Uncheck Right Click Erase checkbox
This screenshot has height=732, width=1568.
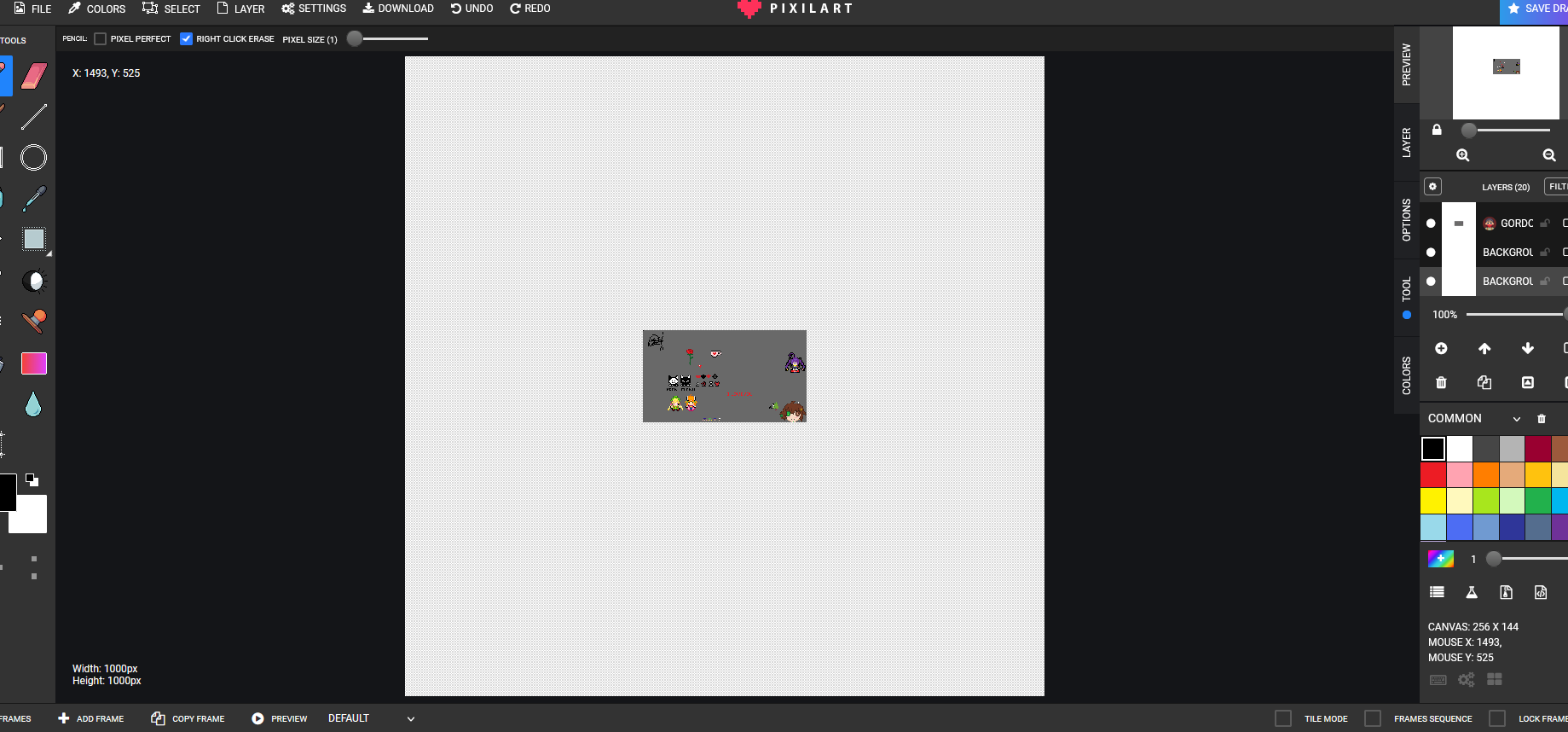[x=186, y=39]
